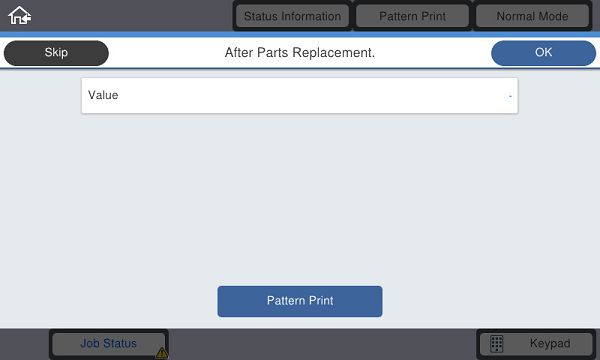Confirm with the OK button
The image size is (600, 360).
pos(543,53)
